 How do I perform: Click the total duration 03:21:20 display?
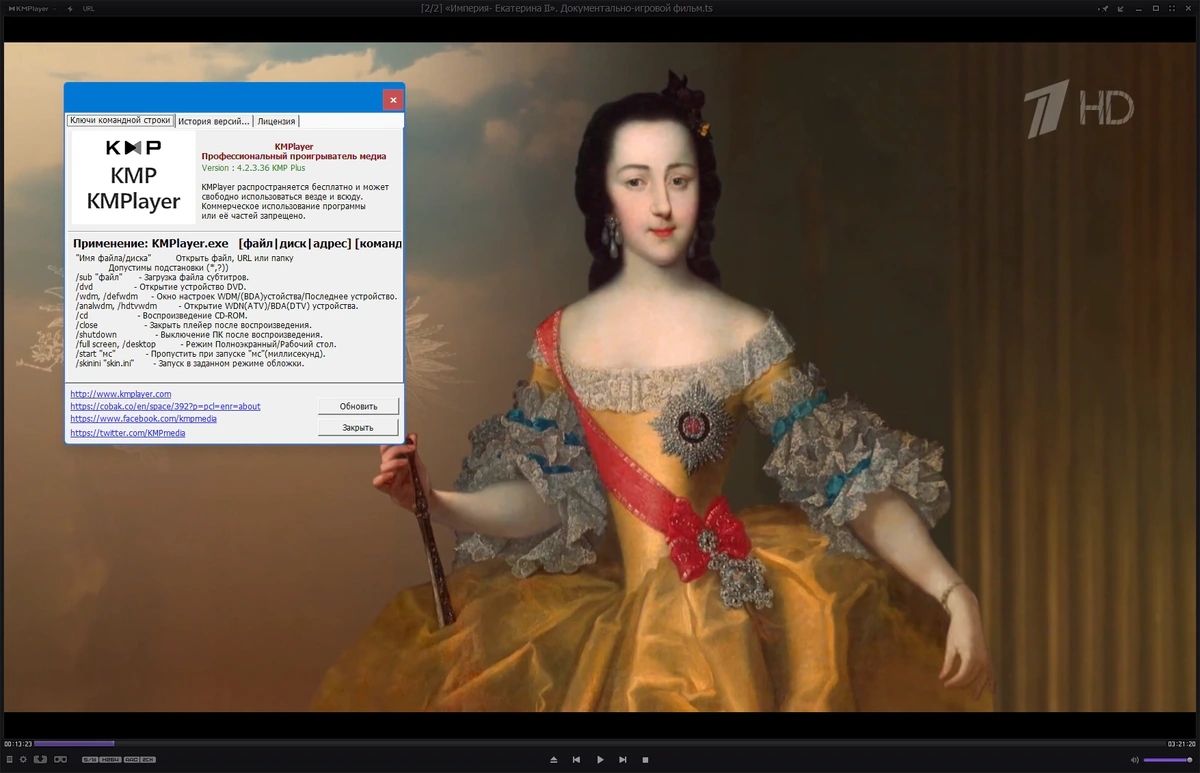[x=1181, y=743]
